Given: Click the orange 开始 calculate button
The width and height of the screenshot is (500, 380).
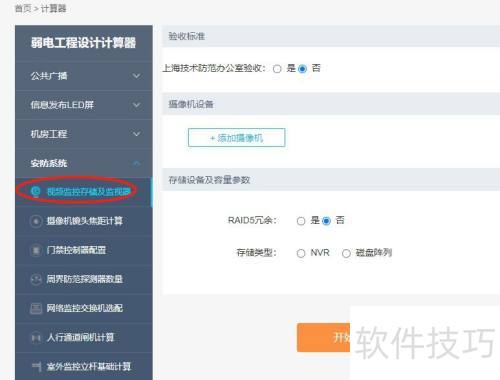Looking at the screenshot, I should coord(323,337).
